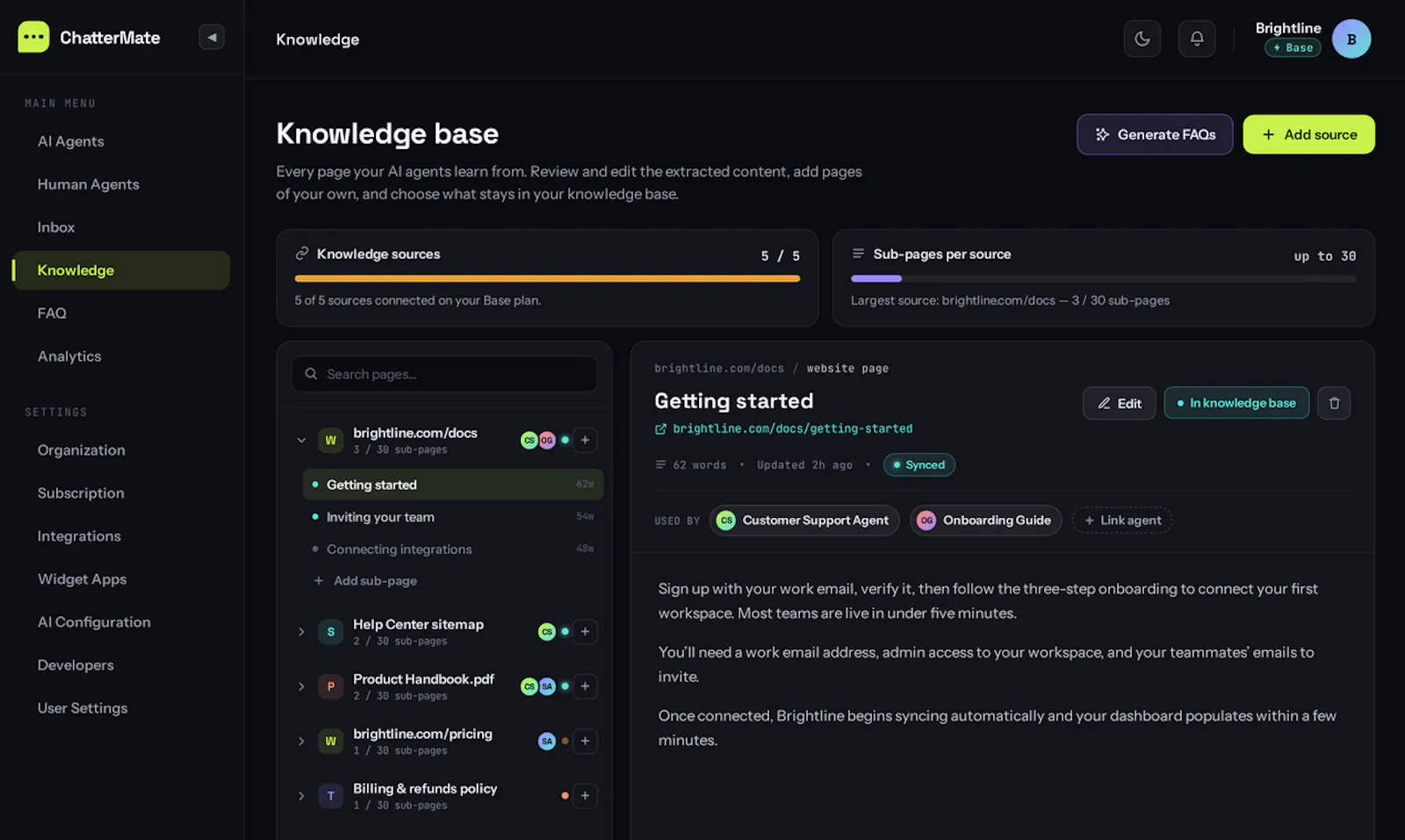
Task: Click the Add source button
Action: (x=1308, y=134)
